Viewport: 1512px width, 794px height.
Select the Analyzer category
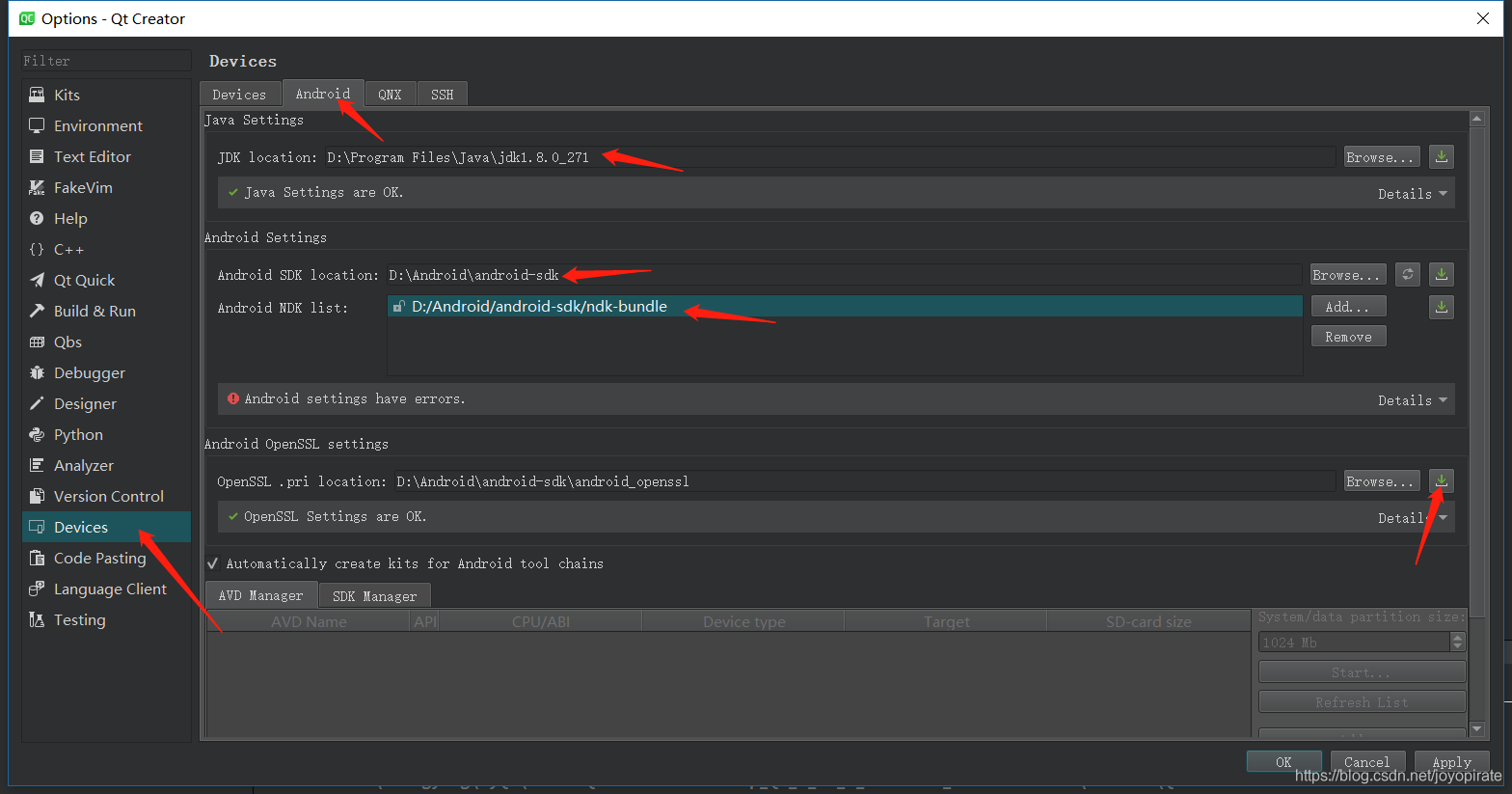click(x=106, y=465)
